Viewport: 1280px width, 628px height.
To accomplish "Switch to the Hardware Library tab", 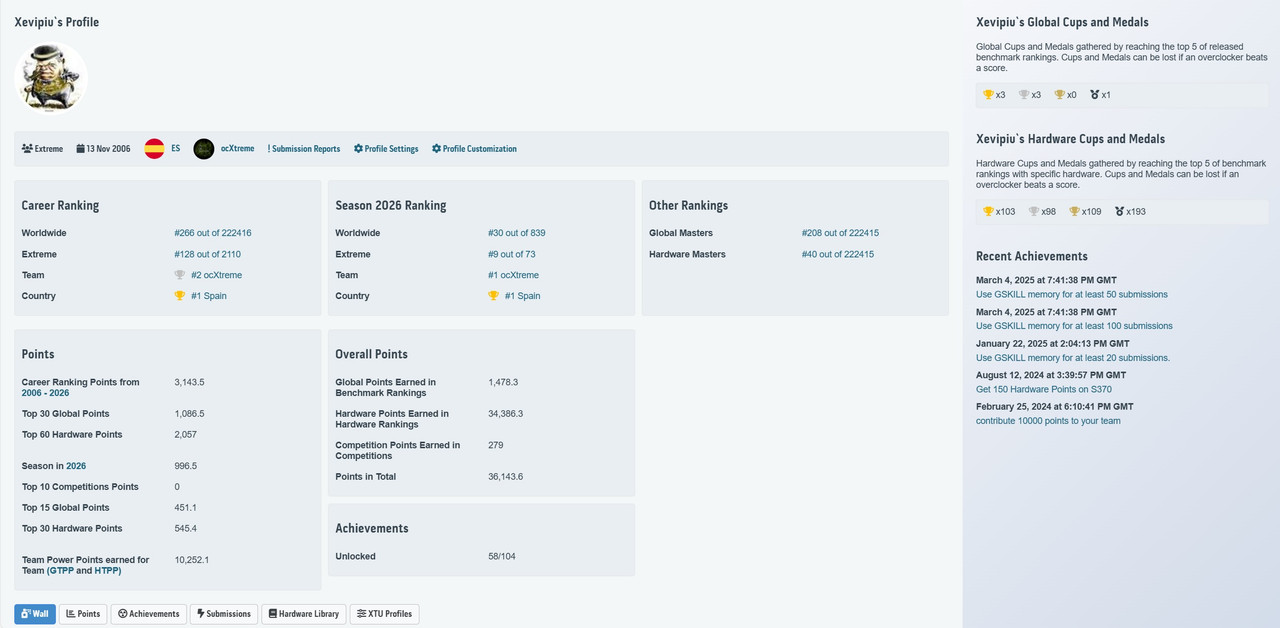I will [304, 614].
